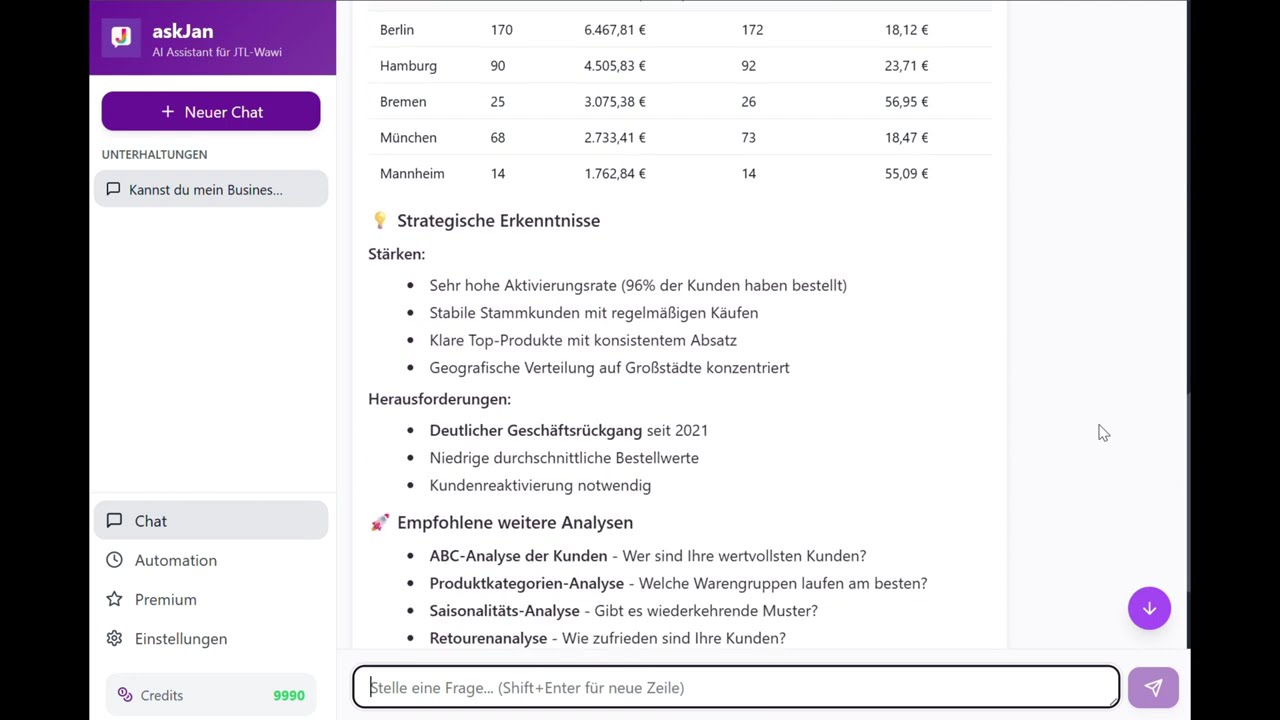Click the chat bubble icon beside the conversation
Viewport: 1280px width, 720px height.
tap(113, 189)
